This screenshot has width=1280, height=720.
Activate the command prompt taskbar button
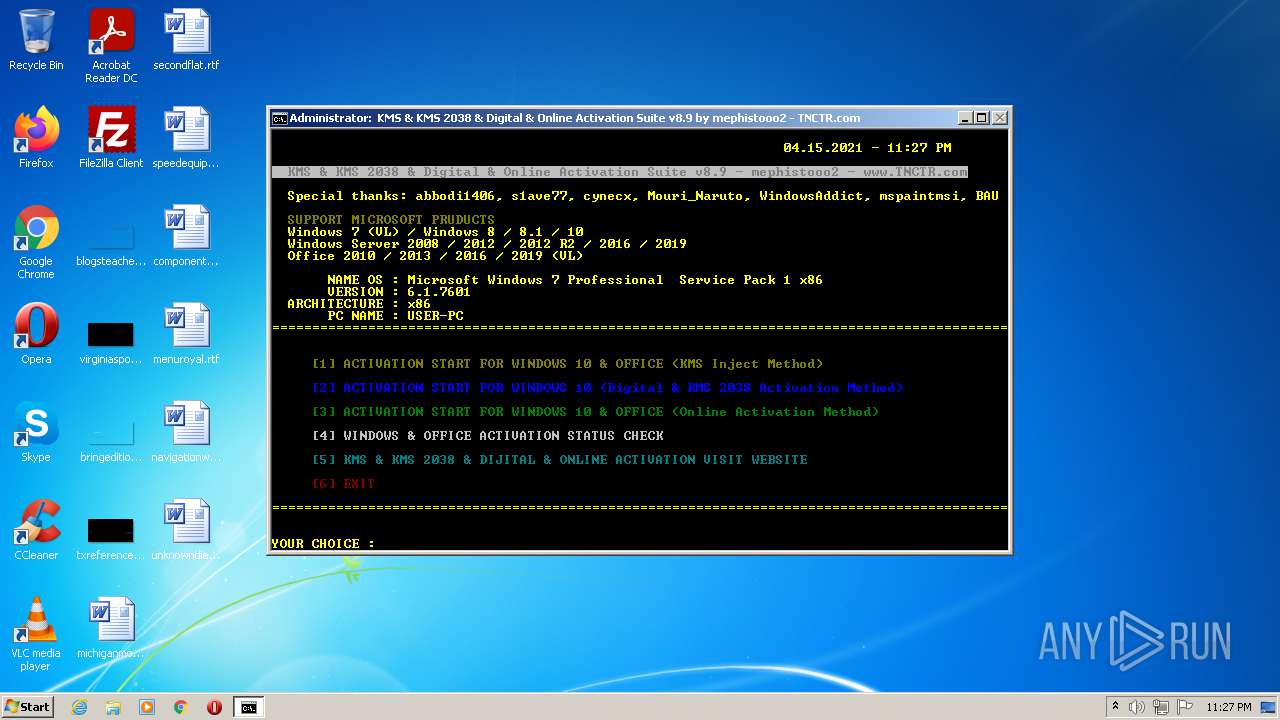tap(248, 707)
